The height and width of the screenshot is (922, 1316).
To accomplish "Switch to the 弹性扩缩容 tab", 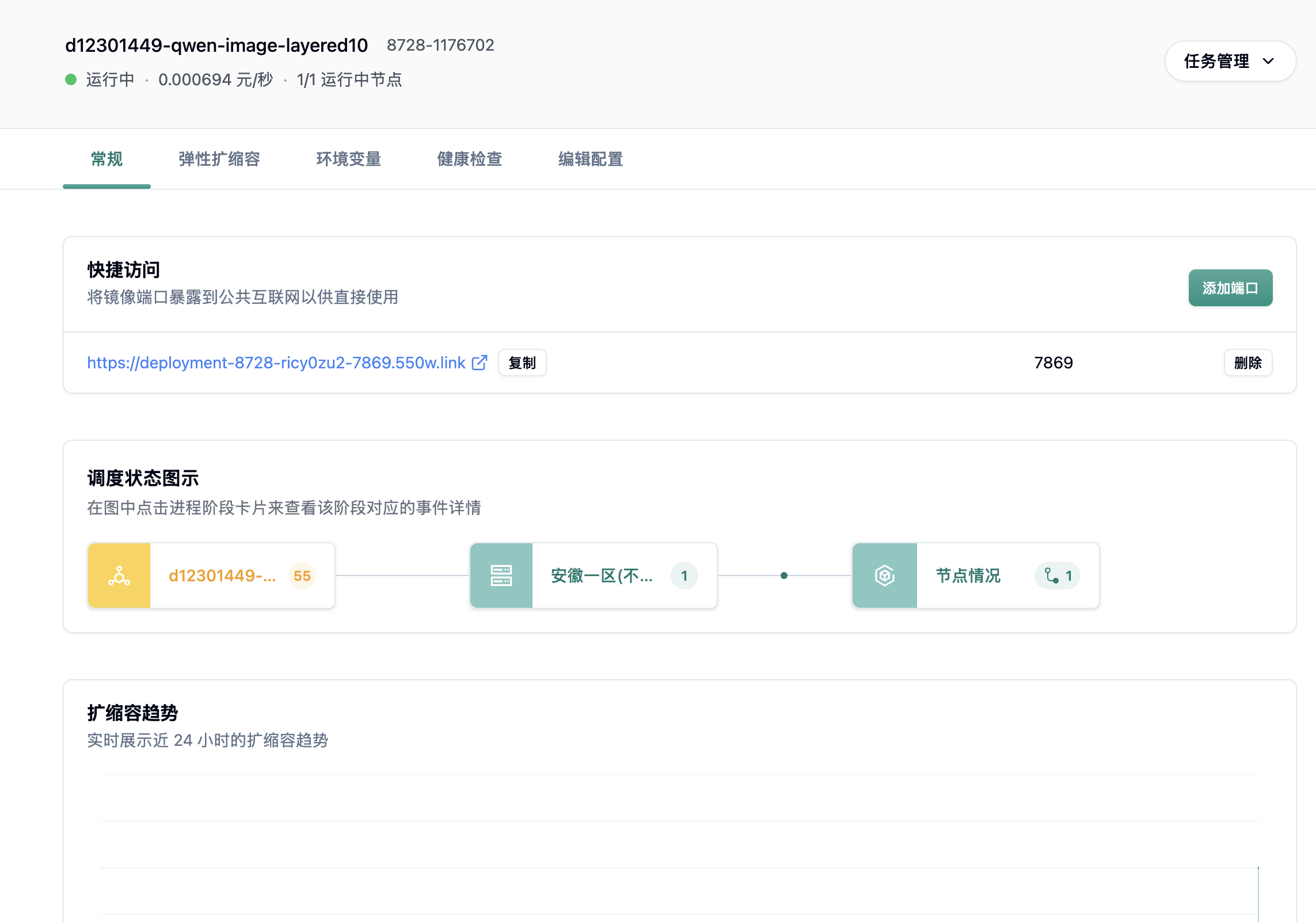I will point(219,159).
